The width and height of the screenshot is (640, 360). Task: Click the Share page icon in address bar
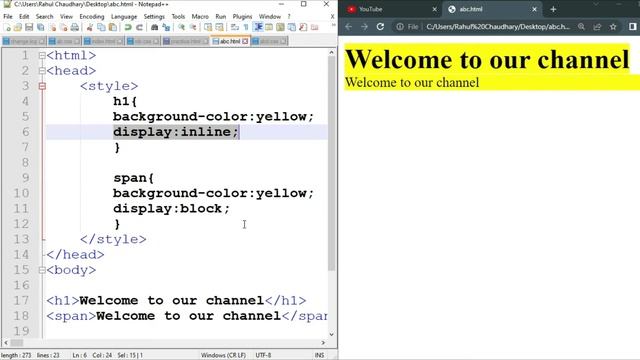tap(597, 27)
